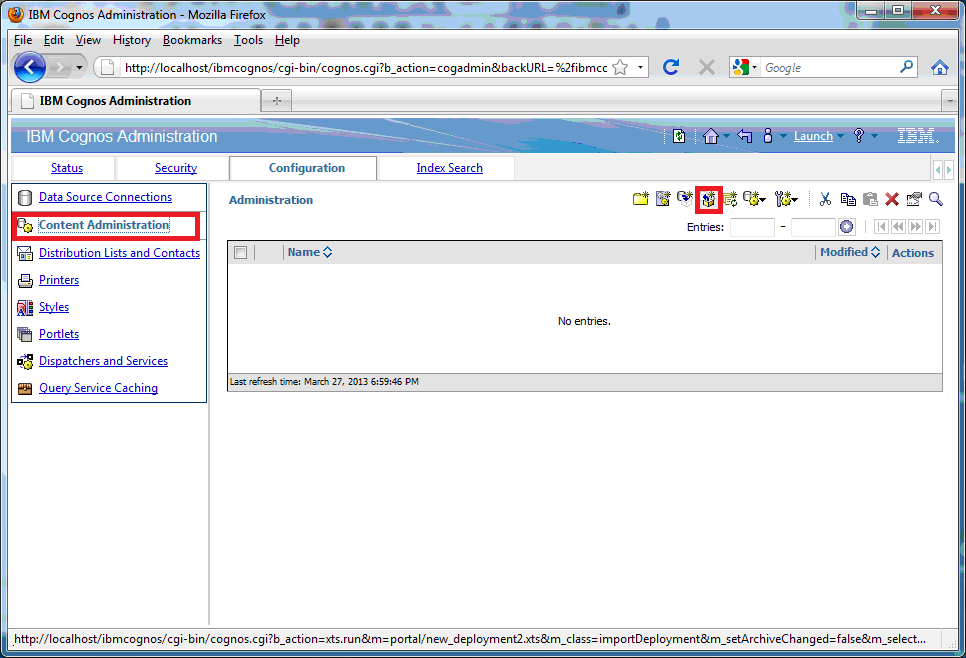
Task: Open the Security tab
Action: [176, 168]
